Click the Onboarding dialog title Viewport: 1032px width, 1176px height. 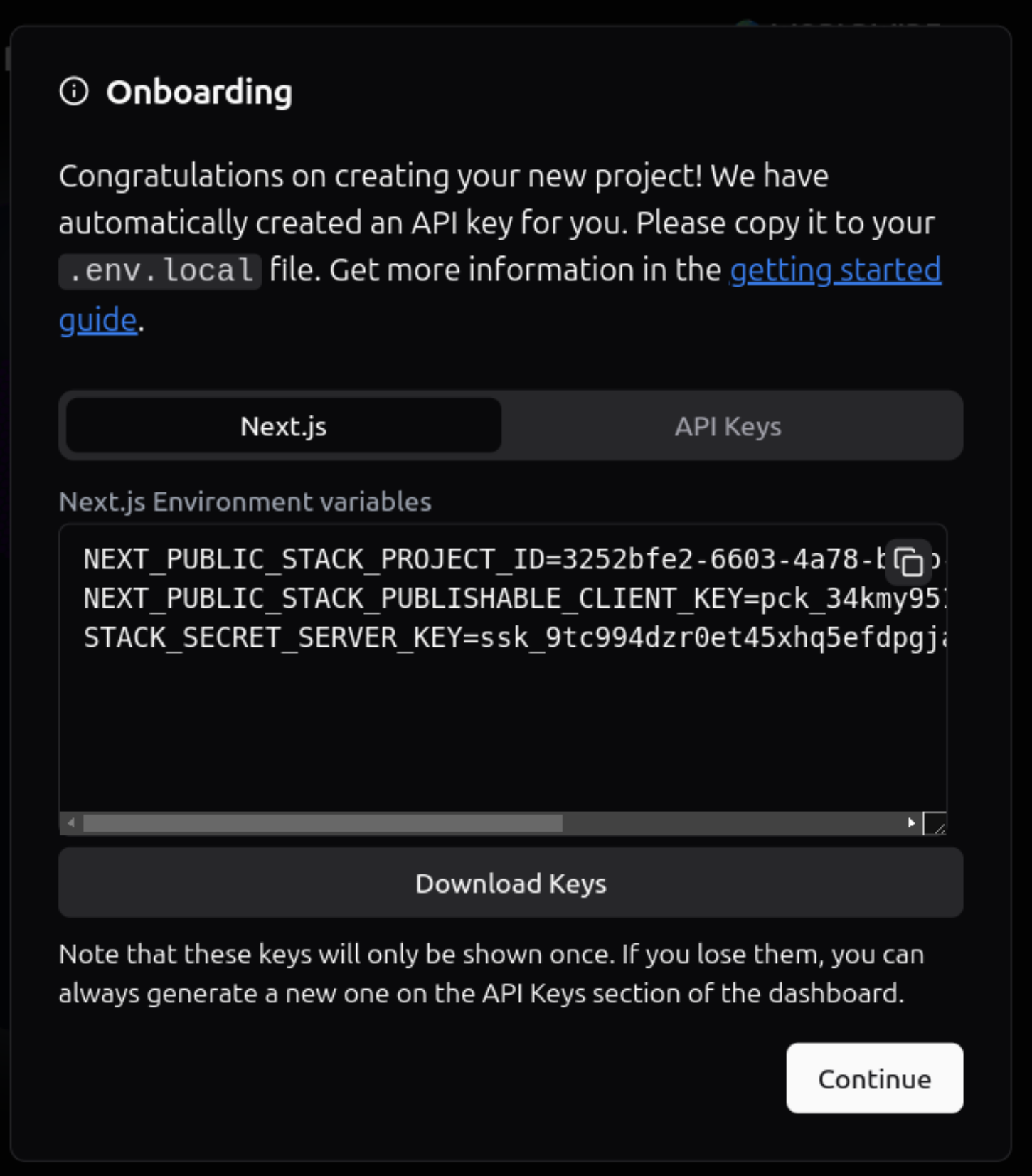point(200,91)
